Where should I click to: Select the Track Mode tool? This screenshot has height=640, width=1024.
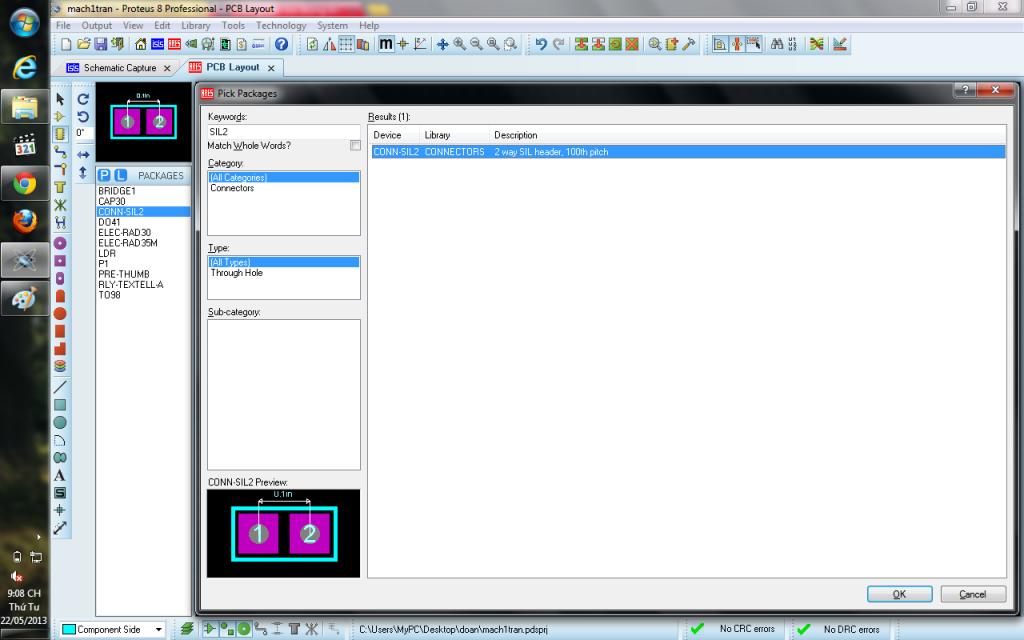point(60,152)
